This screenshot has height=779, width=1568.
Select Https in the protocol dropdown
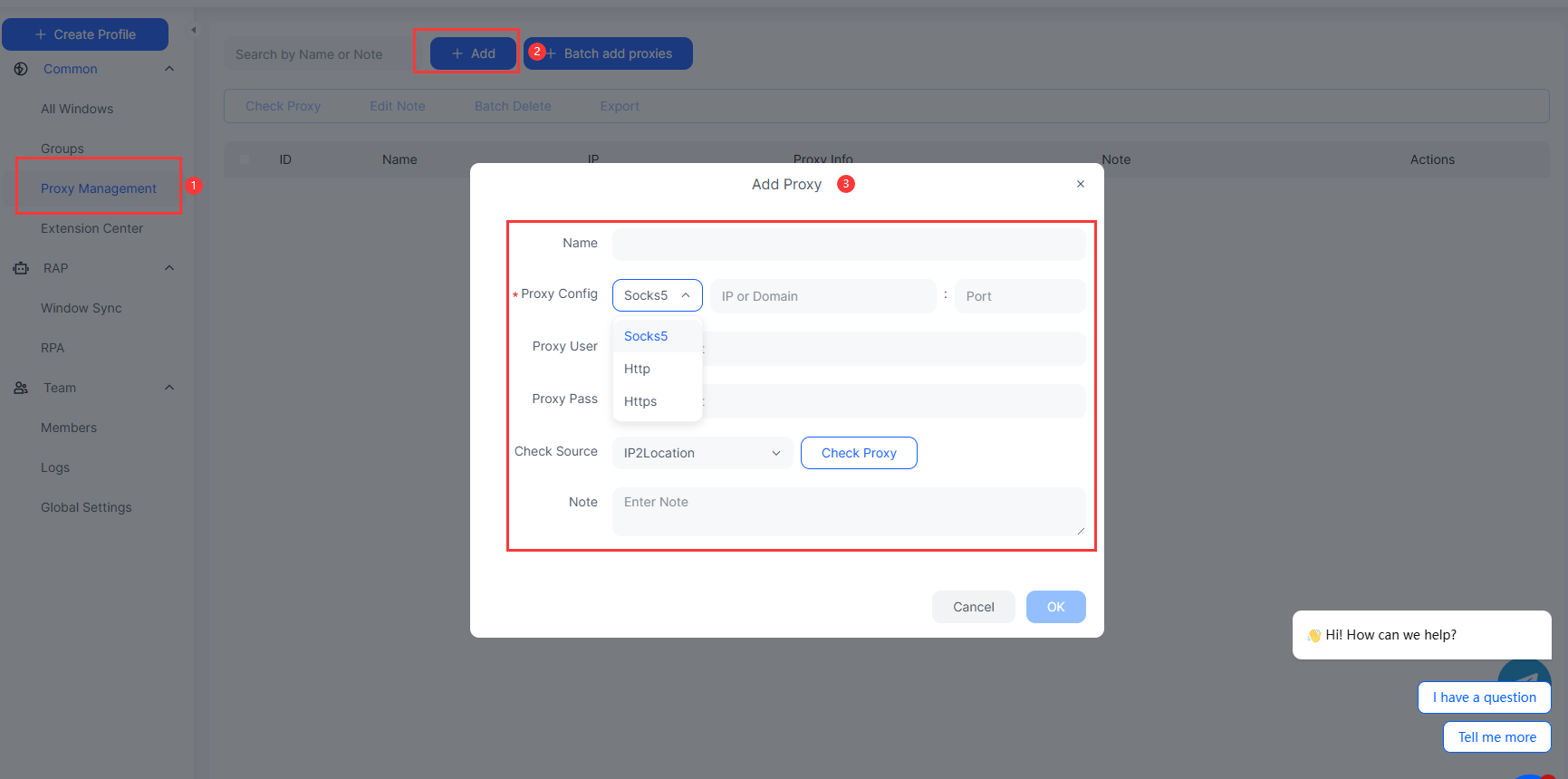pyautogui.click(x=640, y=401)
